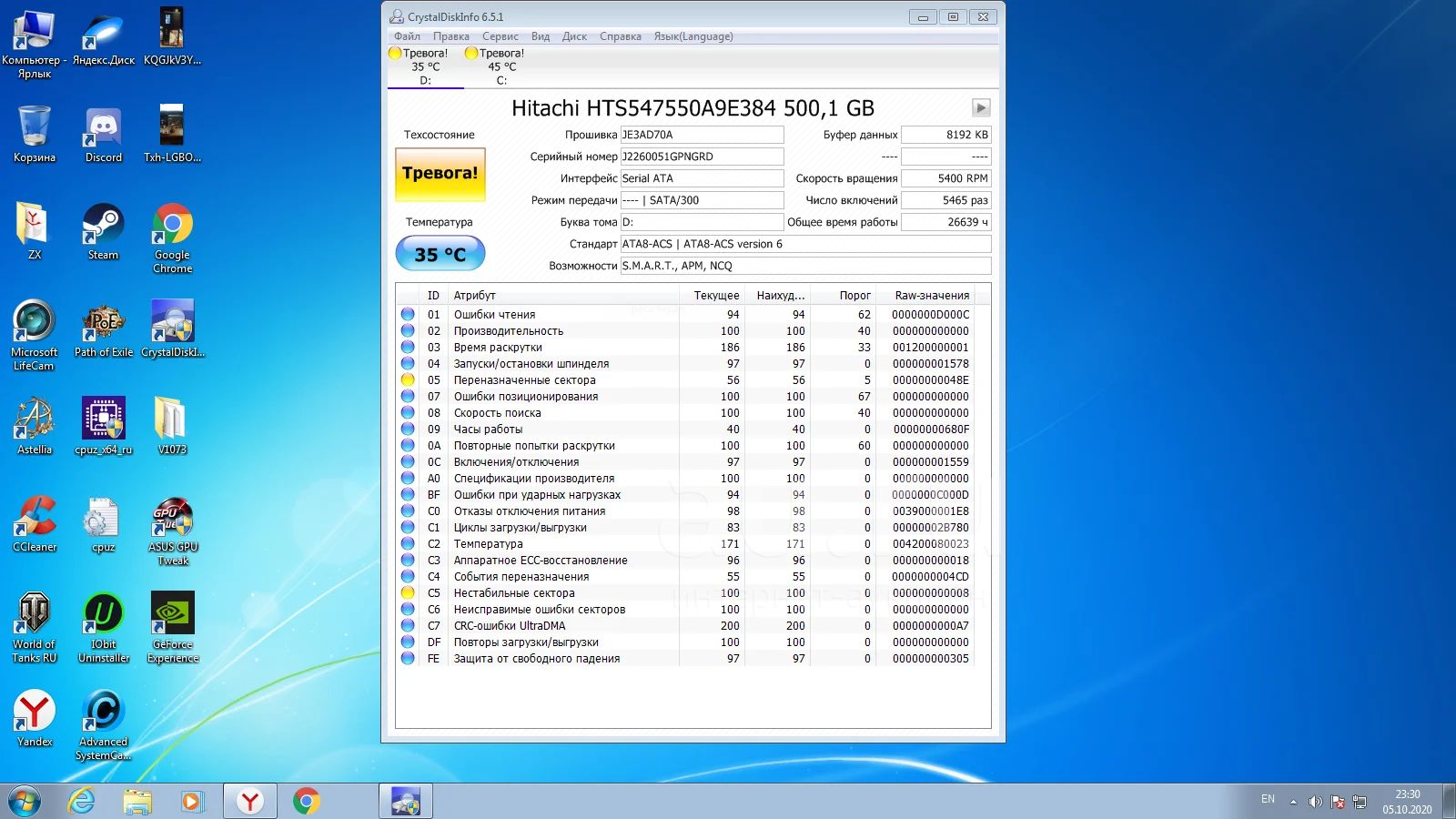Open Microsoft LifeCam desktop shortcut
The height and width of the screenshot is (819, 1456).
coord(34,336)
